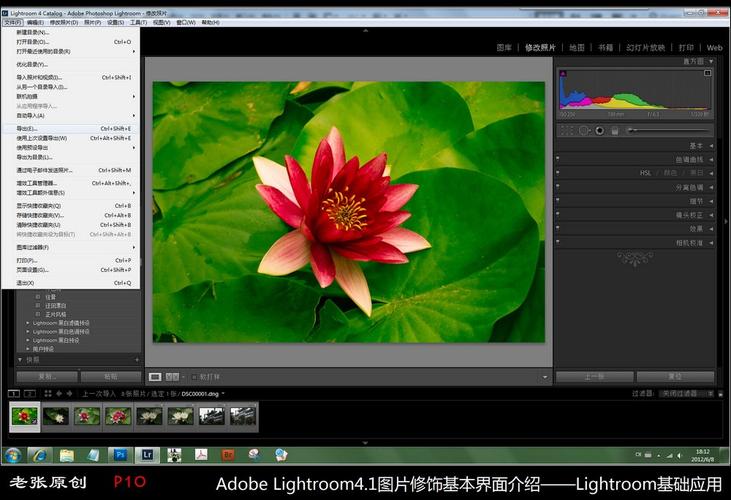Open HSL tab in color panel
This screenshot has width=731, height=500.
(645, 173)
